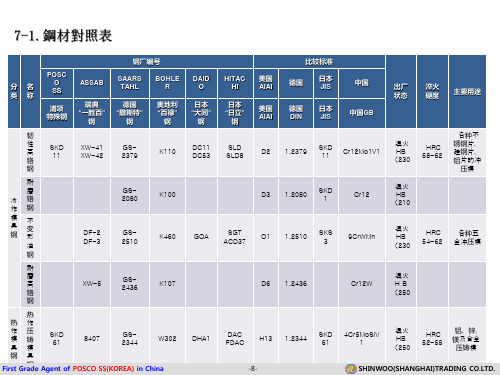Select the 9CrWMn cell
500x375 pixels.
362,237
